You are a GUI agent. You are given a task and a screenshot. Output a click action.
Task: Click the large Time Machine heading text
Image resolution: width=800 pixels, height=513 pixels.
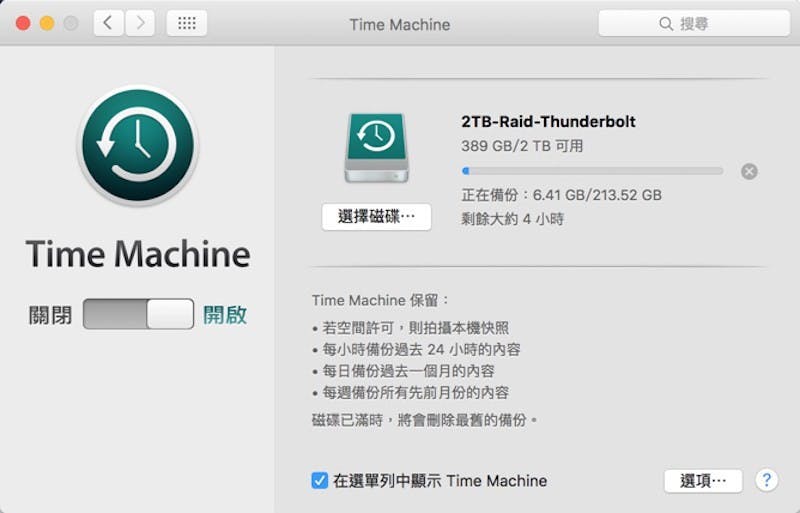[x=138, y=254]
